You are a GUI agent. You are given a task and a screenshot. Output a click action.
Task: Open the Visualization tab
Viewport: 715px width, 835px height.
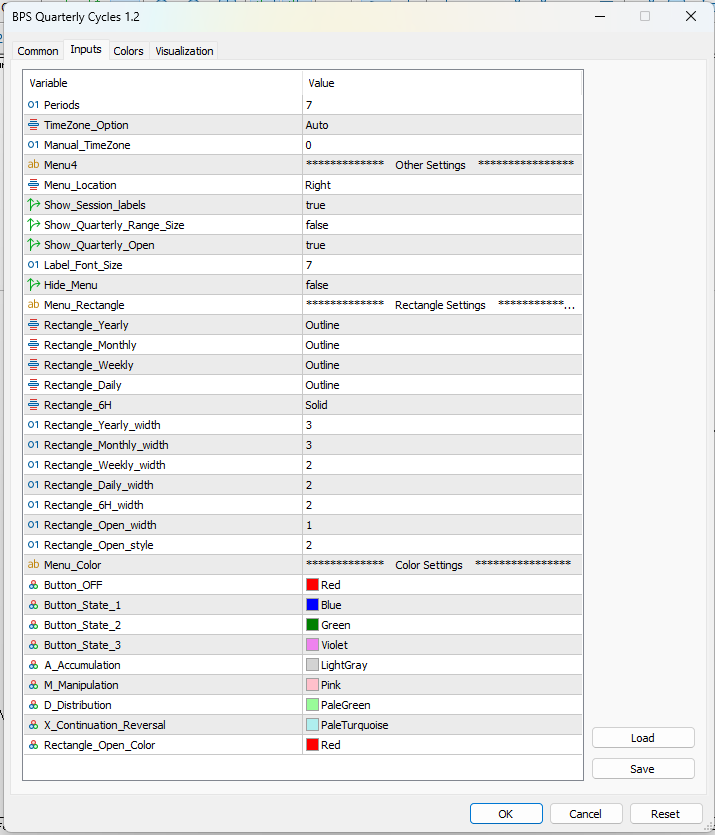coord(184,51)
